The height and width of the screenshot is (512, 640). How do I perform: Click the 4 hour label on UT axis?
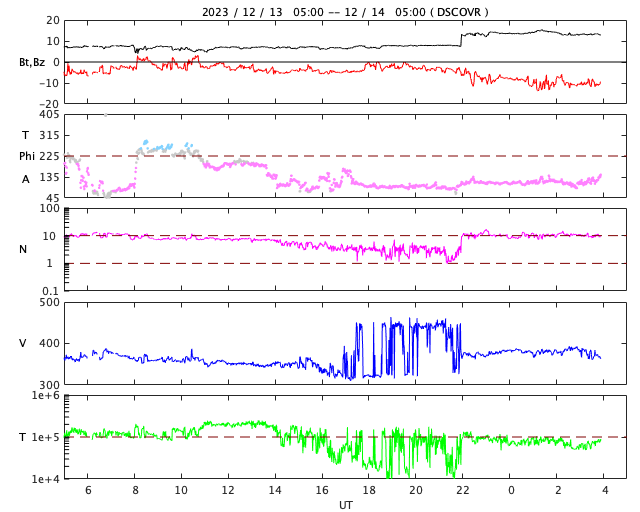click(605, 490)
